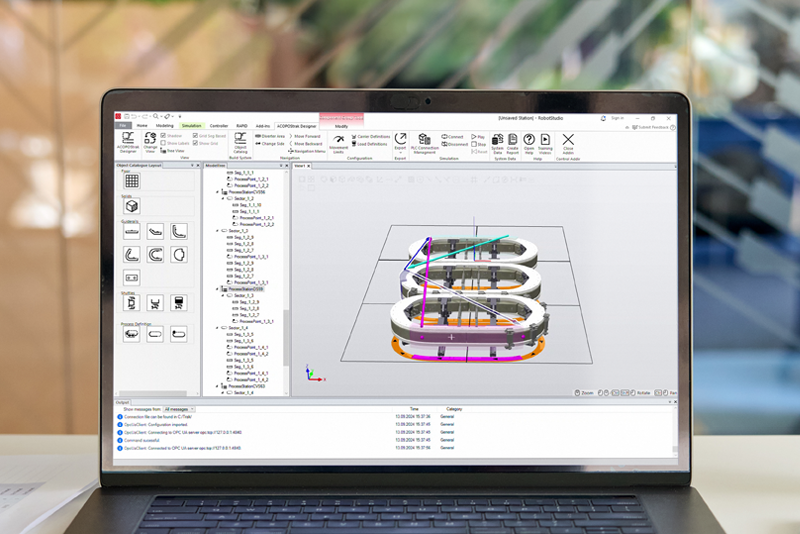Toggle the Shadow checkbox
This screenshot has width=800, height=534.
pyautogui.click(x=164, y=136)
